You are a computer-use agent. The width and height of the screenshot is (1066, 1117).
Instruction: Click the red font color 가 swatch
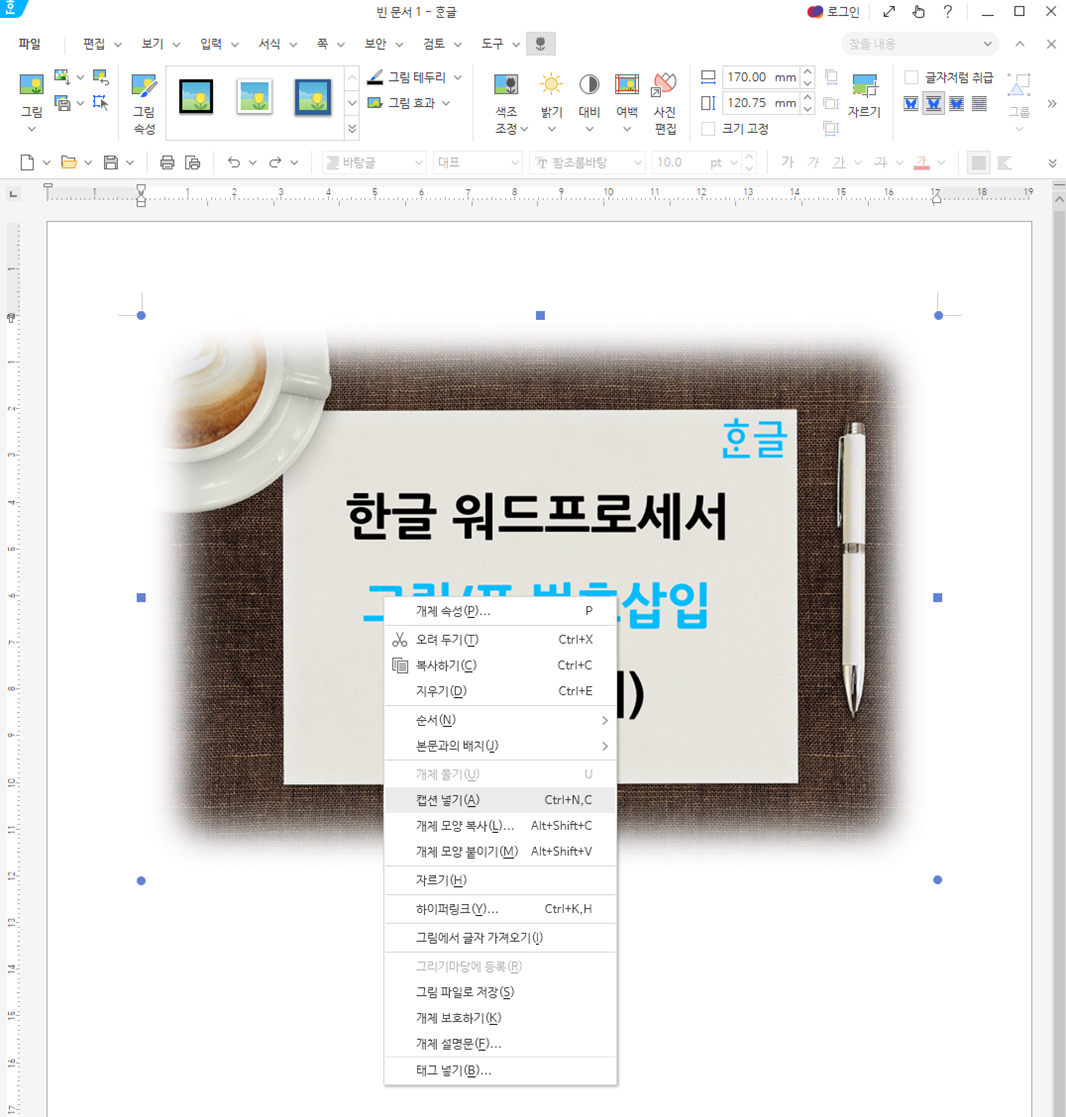click(x=921, y=162)
